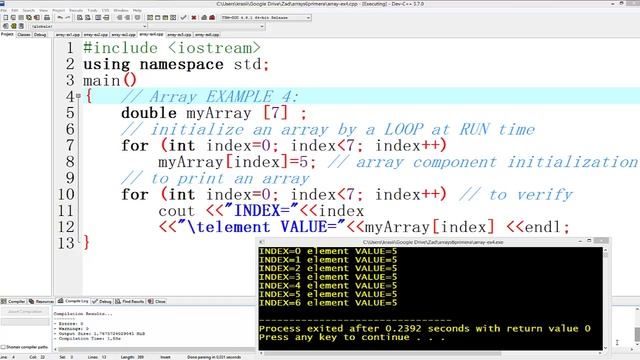The image size is (640, 360).
Task: Click the Replace toolbar icon
Action: point(87,18)
